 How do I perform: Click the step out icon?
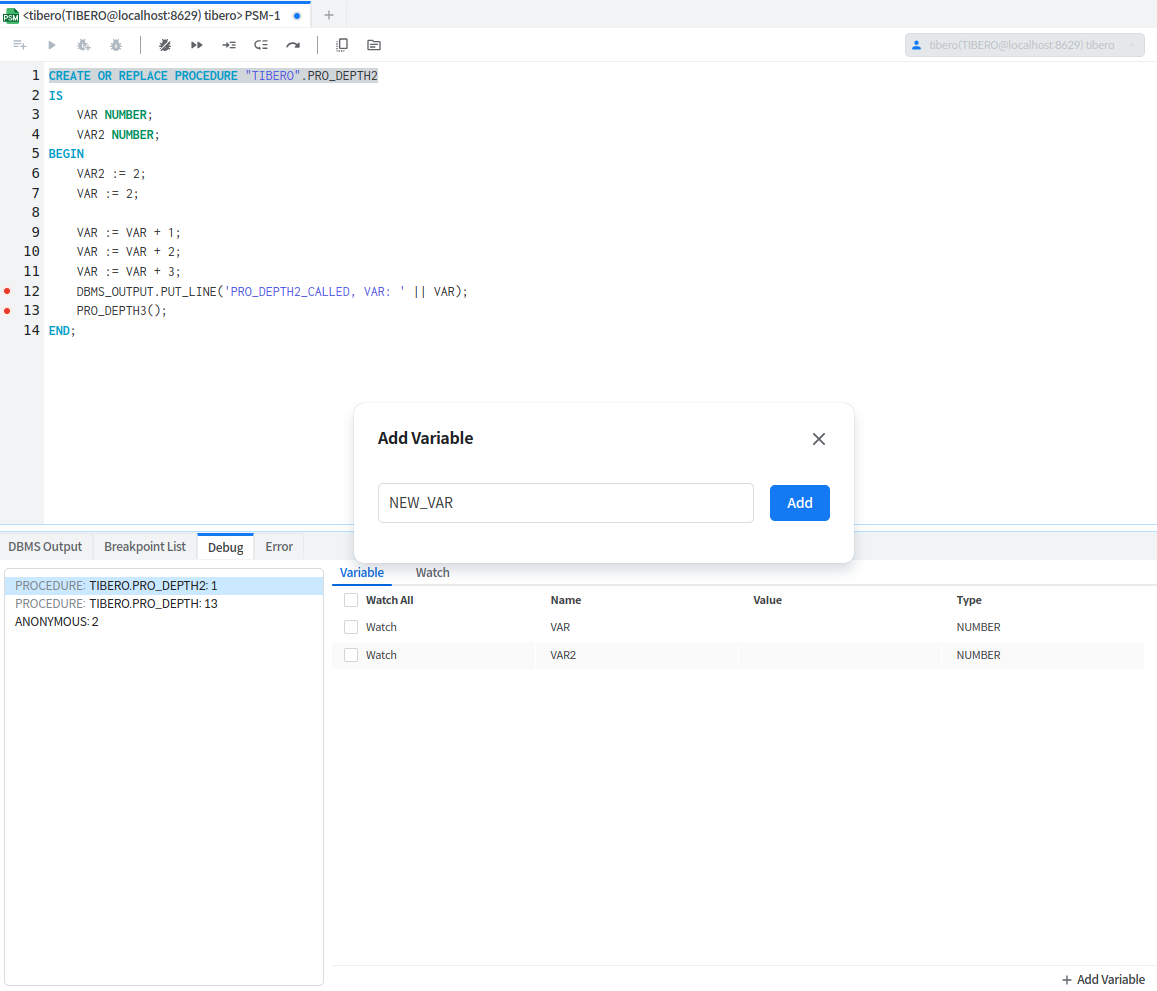pos(261,45)
